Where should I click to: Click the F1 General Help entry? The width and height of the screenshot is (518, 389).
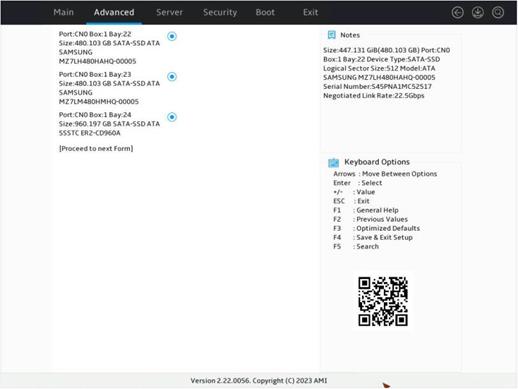366,210
